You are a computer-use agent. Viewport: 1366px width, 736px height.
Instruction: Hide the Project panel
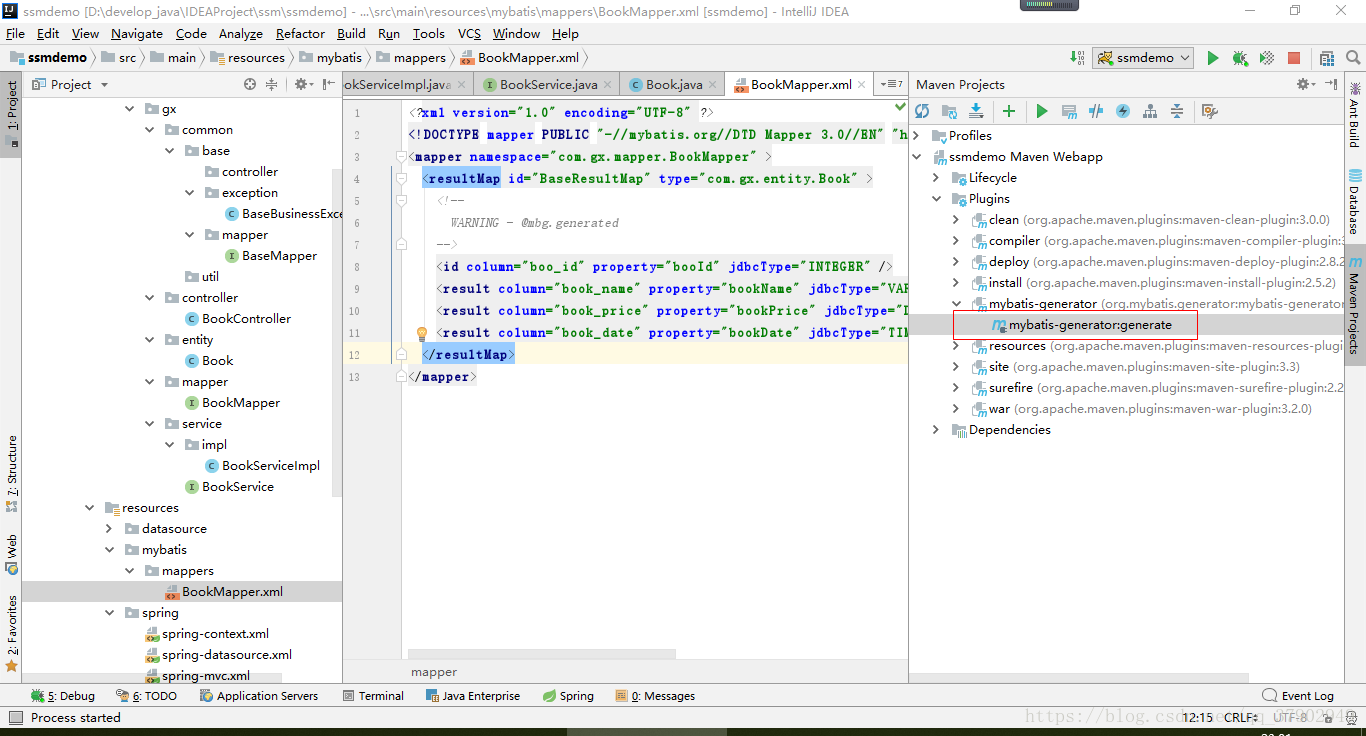328,85
